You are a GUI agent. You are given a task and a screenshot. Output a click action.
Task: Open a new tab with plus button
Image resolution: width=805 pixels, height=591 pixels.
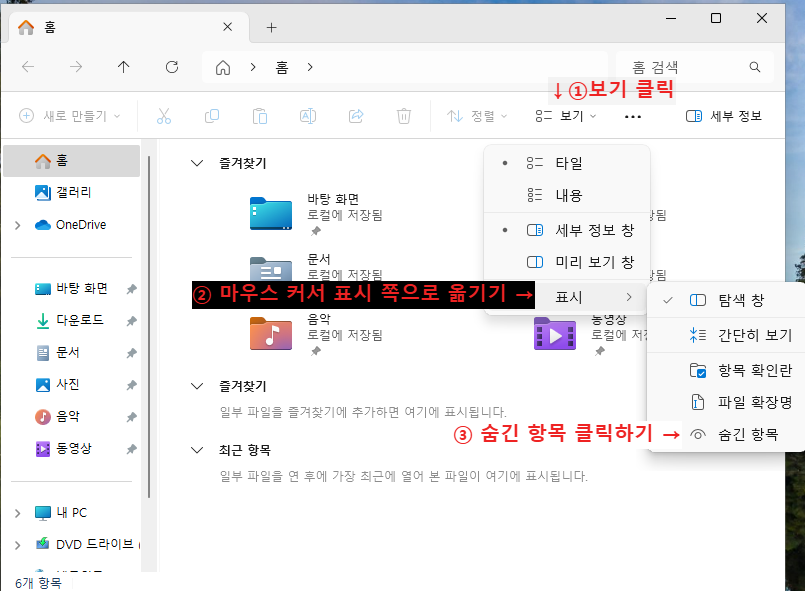click(272, 28)
